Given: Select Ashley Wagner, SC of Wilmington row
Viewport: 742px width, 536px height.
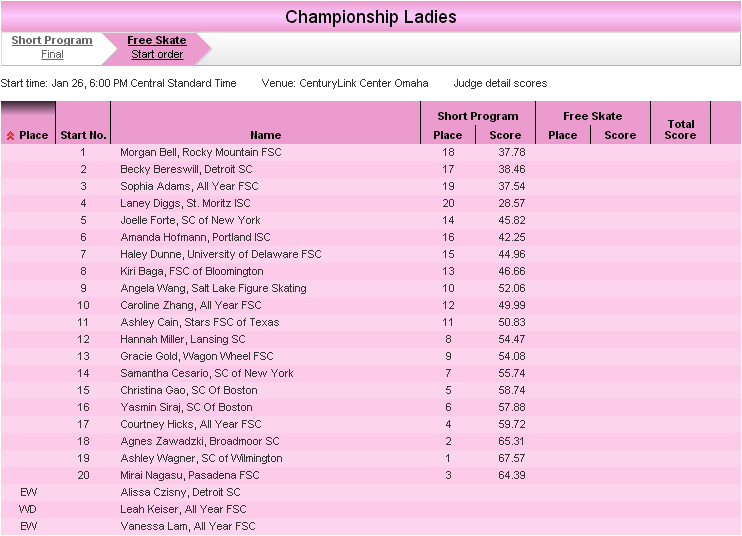Looking at the screenshot, I should click(x=371, y=458).
